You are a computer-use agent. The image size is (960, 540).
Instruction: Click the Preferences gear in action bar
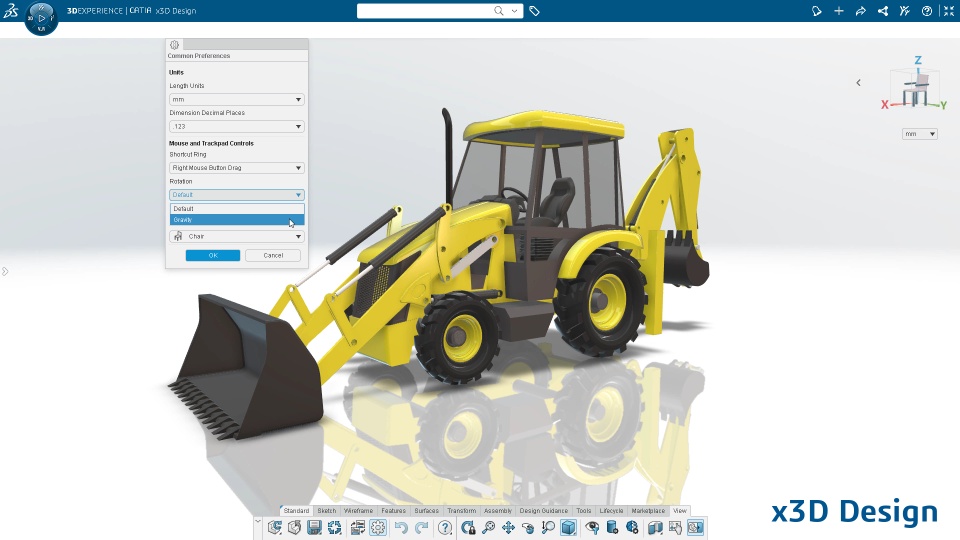tap(378, 528)
